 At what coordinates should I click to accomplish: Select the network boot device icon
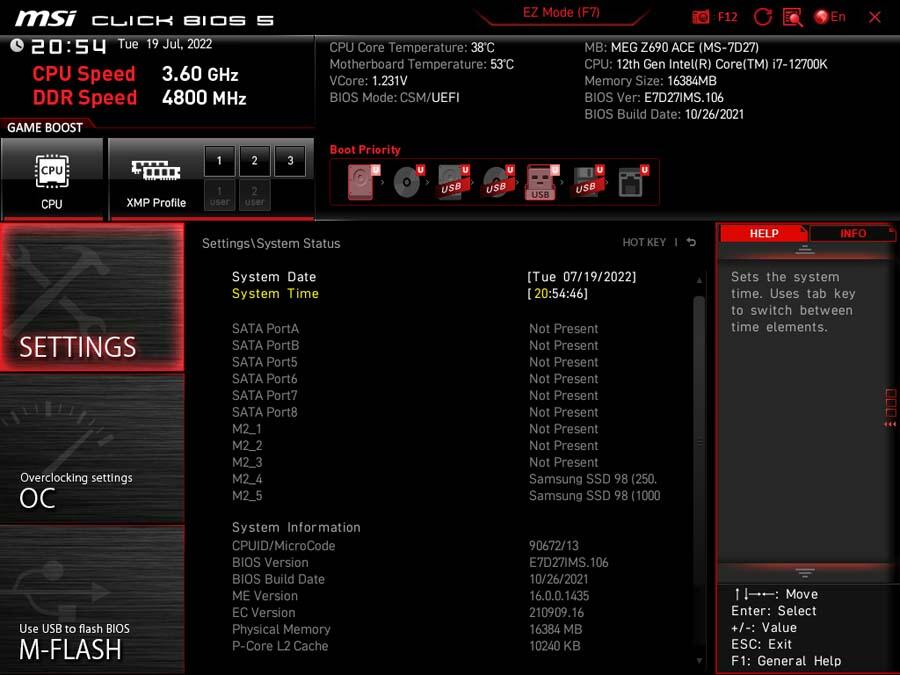(x=633, y=182)
